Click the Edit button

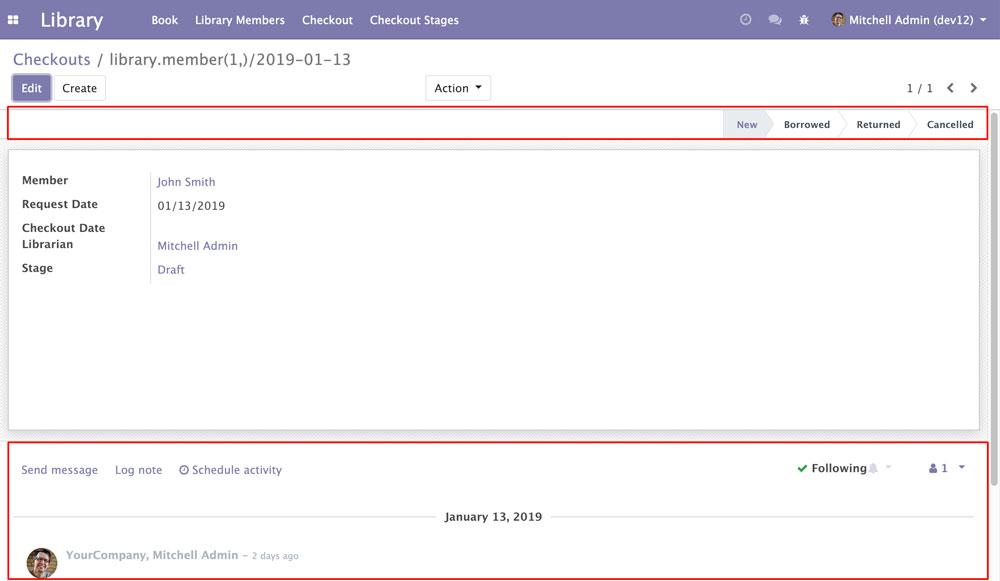pyautogui.click(x=31, y=88)
